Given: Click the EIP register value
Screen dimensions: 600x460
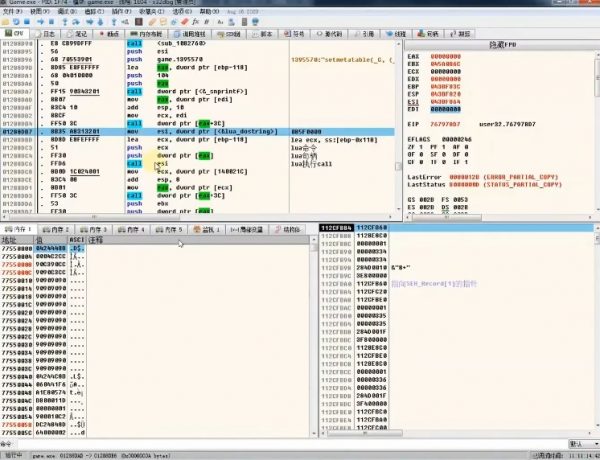Looking at the screenshot, I should (447, 124).
